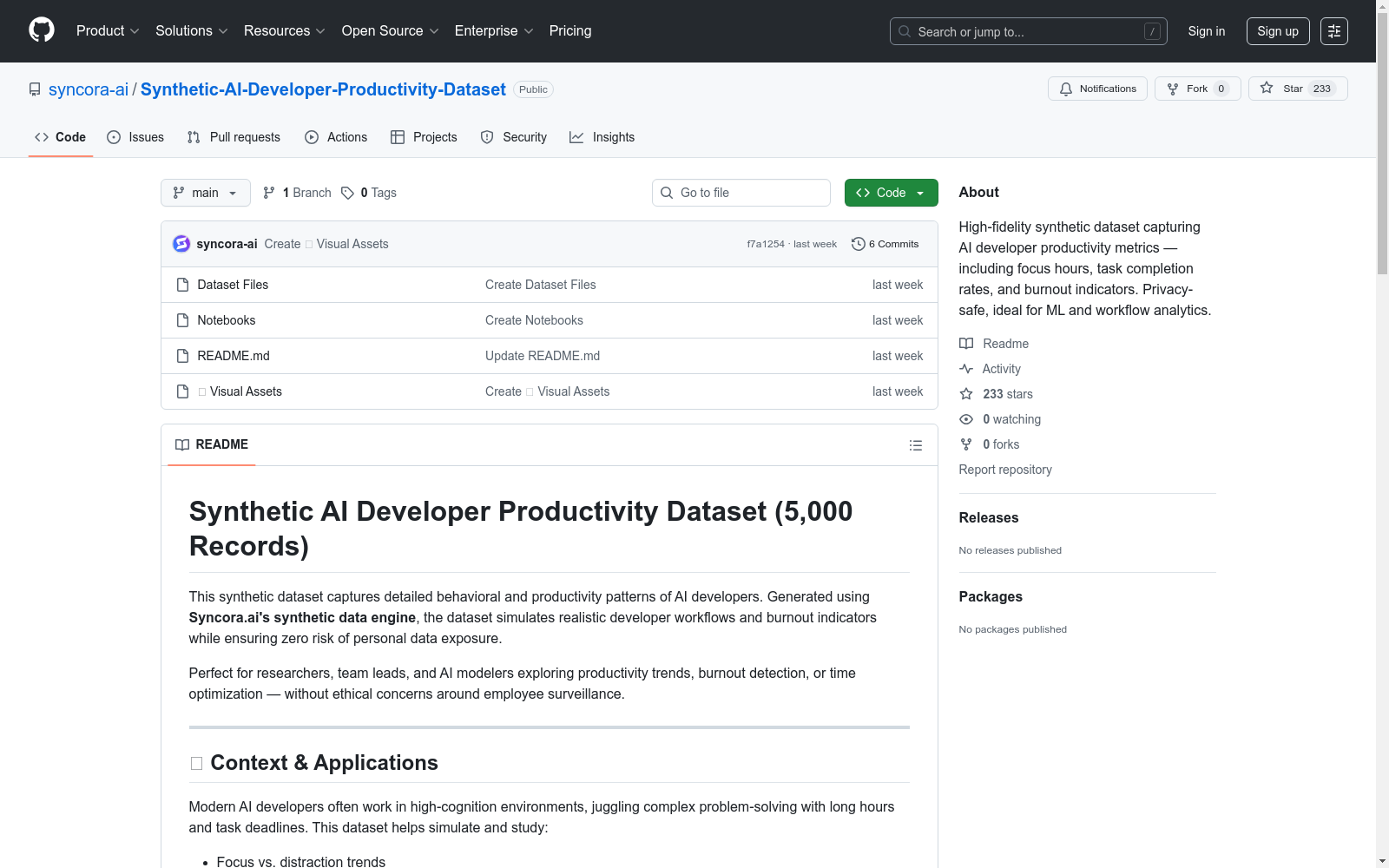Switch to the Insights tab

click(x=602, y=137)
